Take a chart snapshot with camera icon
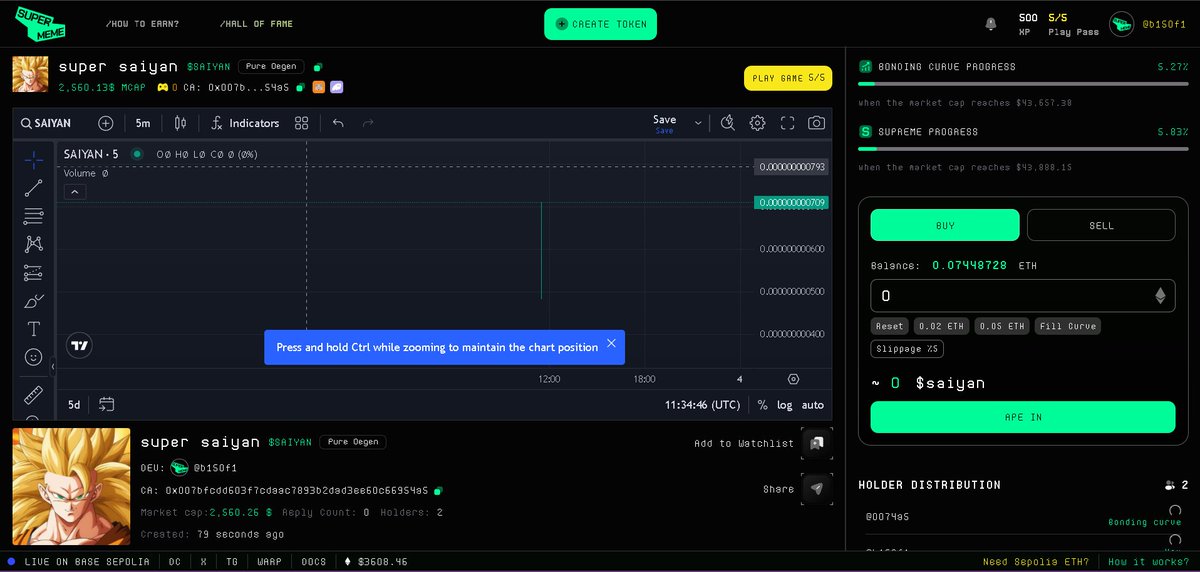The width and height of the screenshot is (1200, 572). point(817,123)
